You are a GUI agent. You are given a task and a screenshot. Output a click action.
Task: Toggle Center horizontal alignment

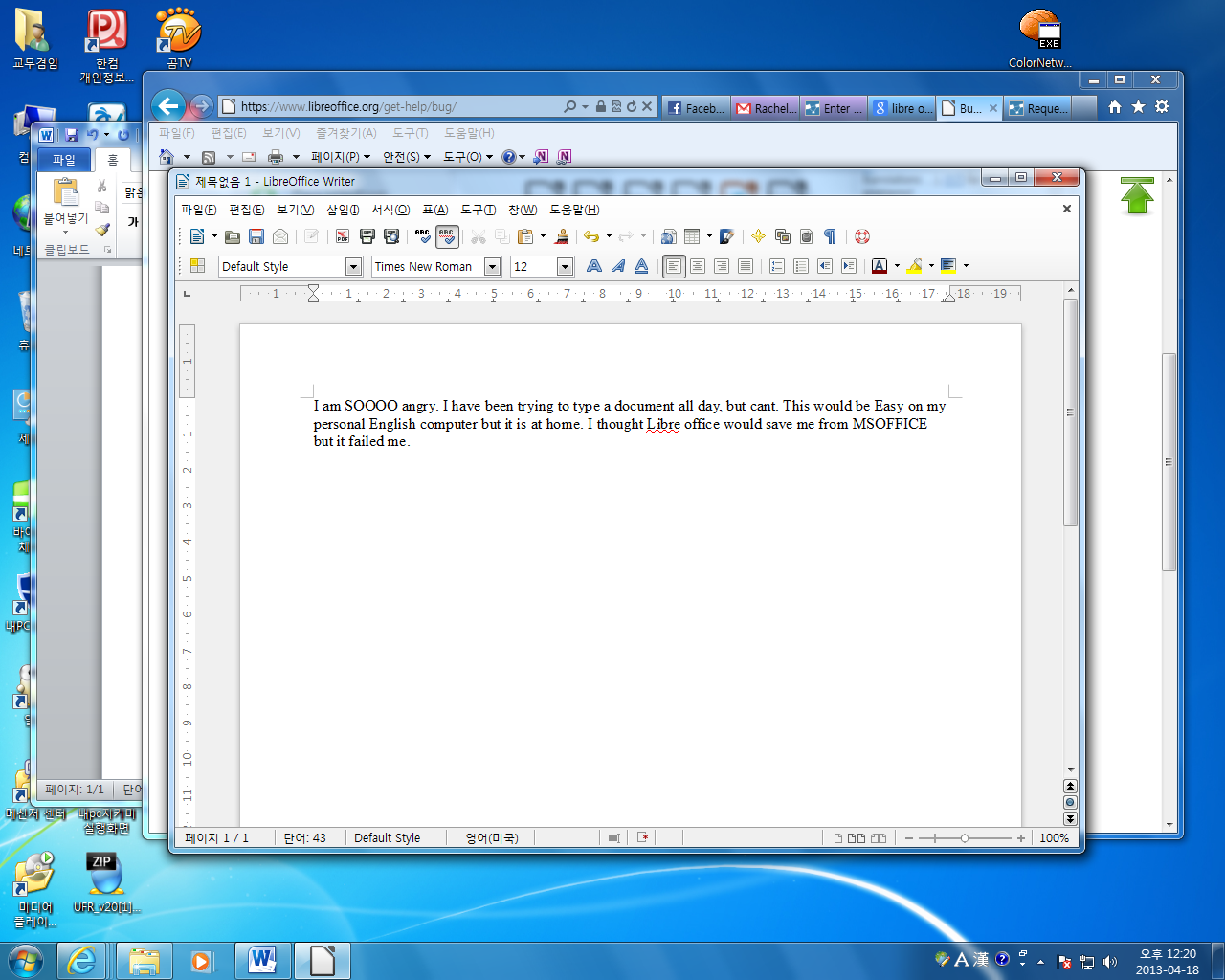[698, 266]
